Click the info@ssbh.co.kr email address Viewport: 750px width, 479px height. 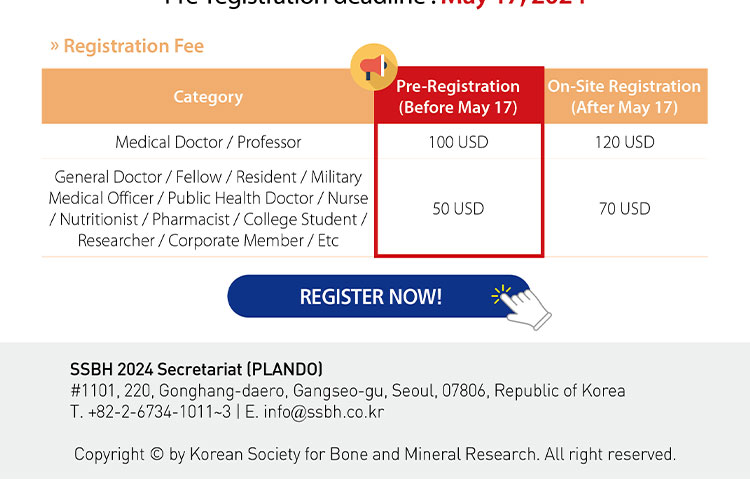pos(324,412)
